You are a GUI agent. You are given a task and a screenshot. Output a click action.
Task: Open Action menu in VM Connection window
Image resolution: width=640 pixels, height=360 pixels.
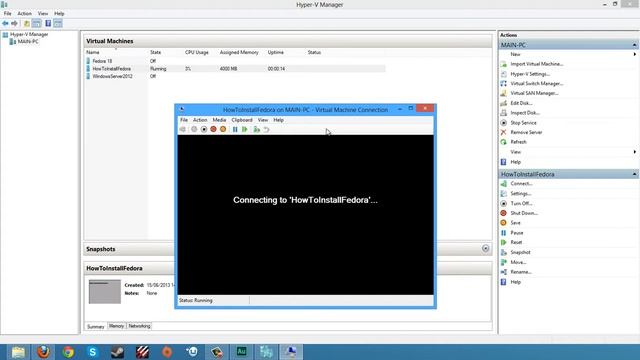coord(200,120)
